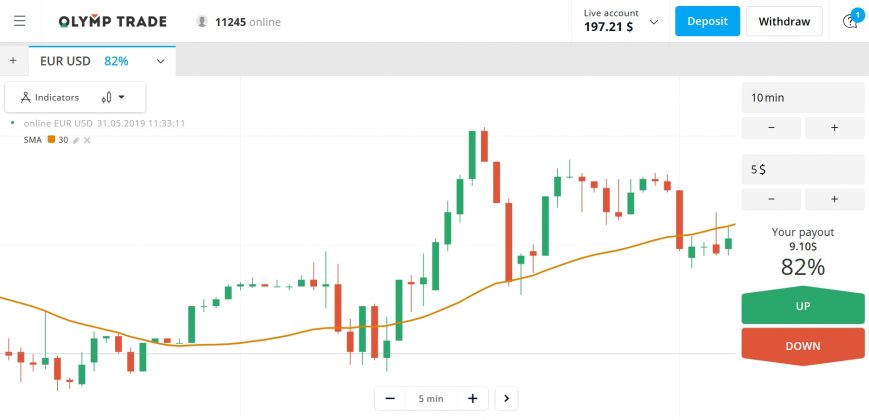Open the hamburger main menu
The image size is (869, 420).
point(20,21)
